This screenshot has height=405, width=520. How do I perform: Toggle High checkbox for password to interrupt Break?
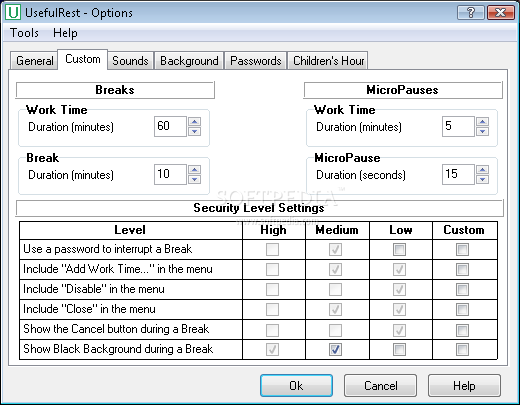[272, 249]
